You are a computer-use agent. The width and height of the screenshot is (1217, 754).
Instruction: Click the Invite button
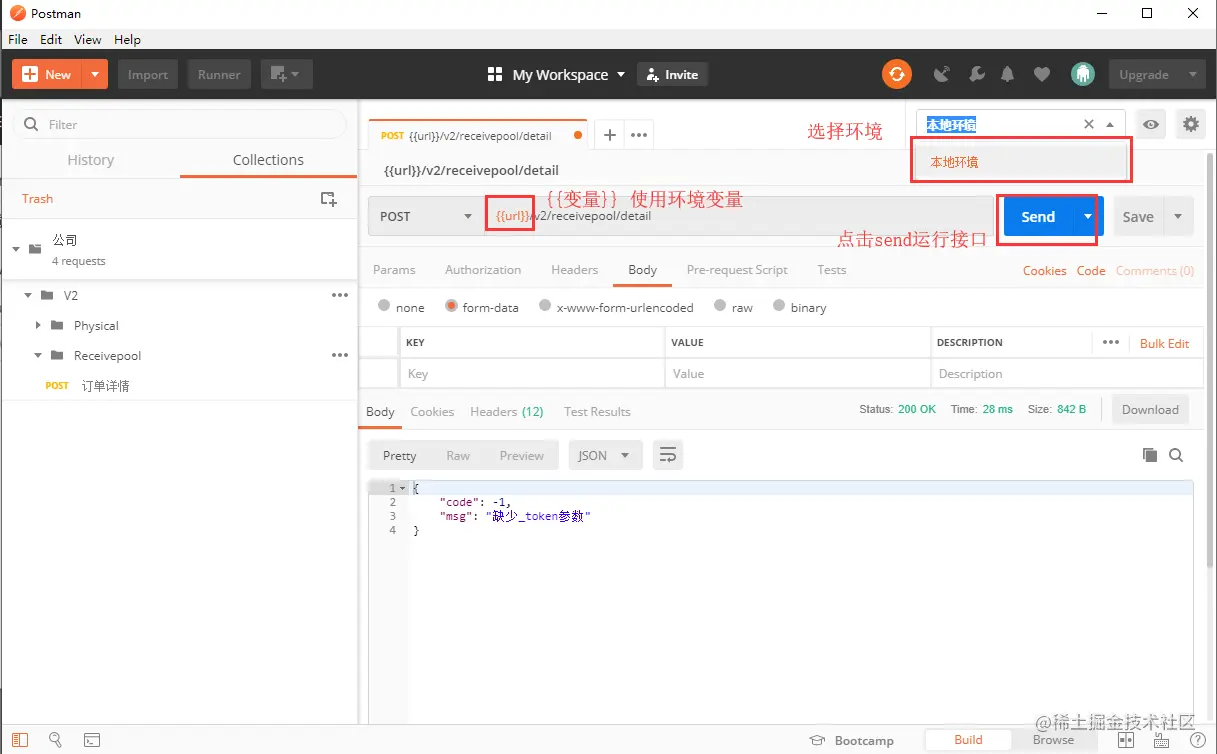point(672,74)
